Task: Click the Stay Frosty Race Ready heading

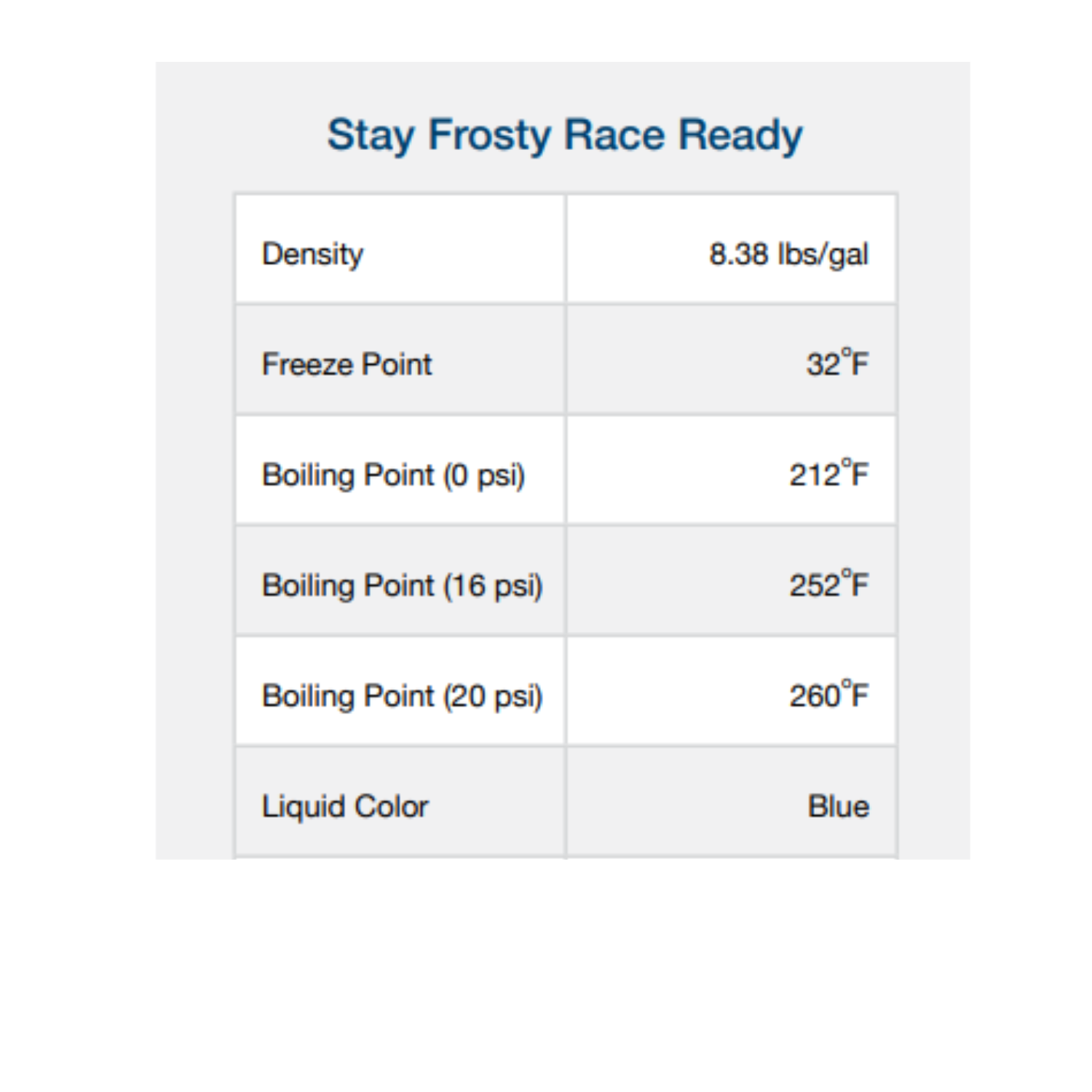Action: (564, 136)
